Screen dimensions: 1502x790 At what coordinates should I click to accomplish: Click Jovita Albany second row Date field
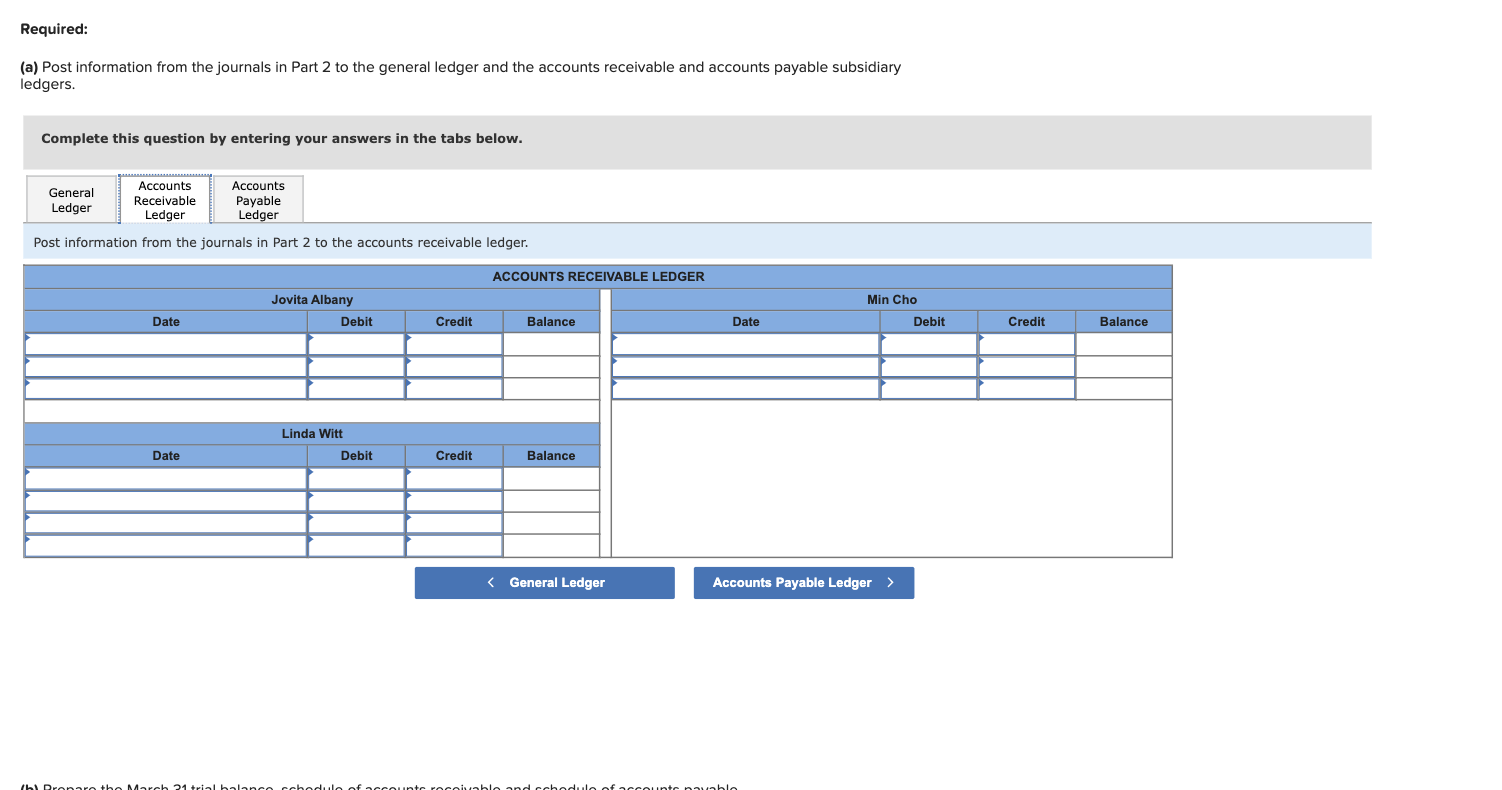pyautogui.click(x=166, y=366)
